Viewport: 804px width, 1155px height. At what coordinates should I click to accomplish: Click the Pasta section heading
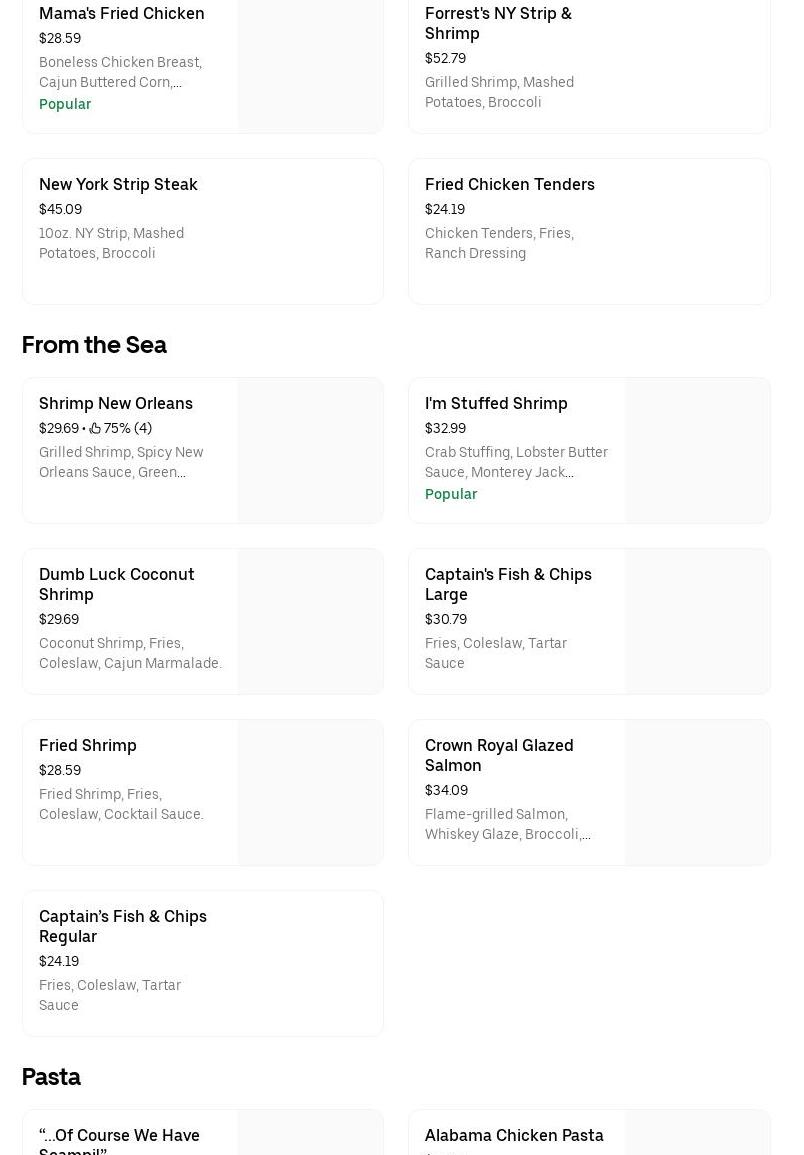51,1077
